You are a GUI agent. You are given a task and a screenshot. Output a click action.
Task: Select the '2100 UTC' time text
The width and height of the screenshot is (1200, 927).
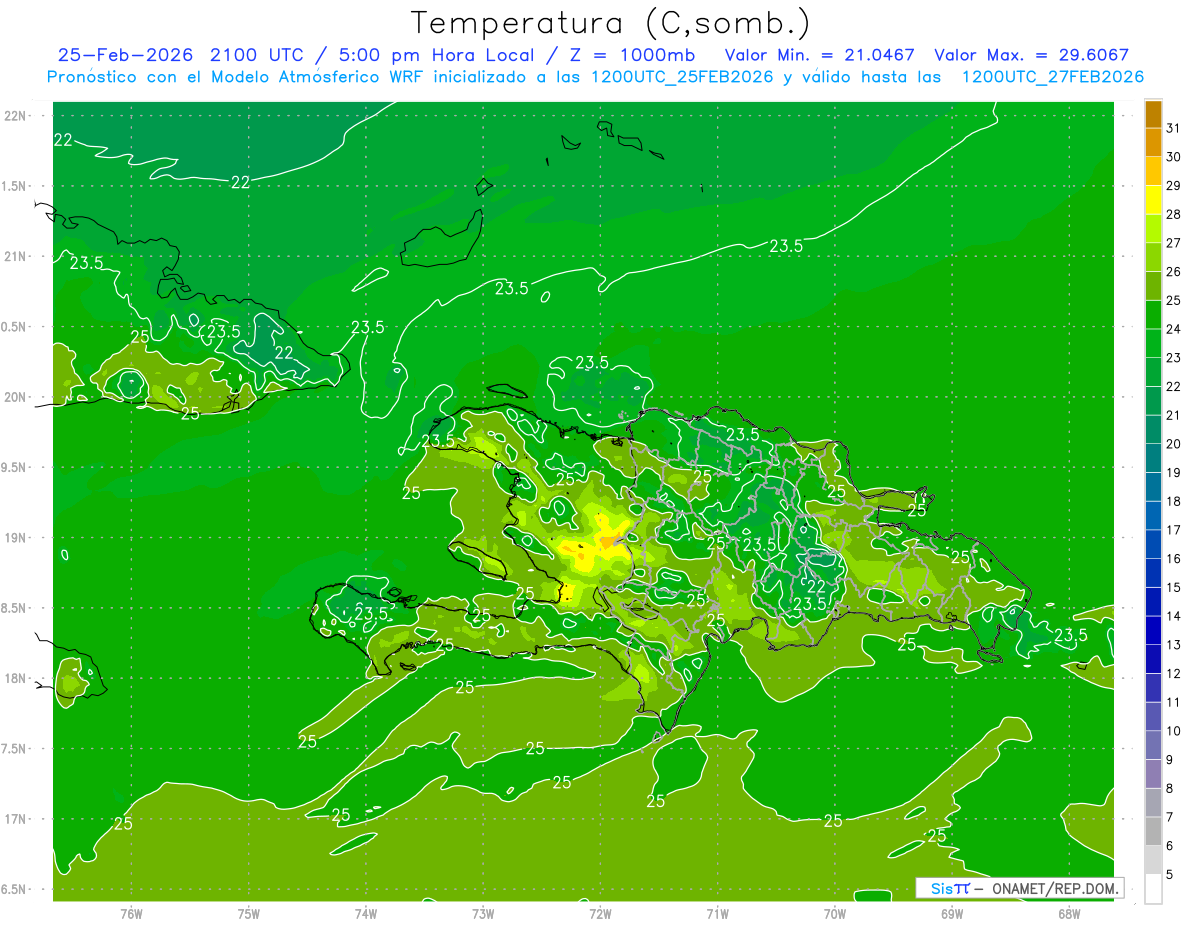[256, 55]
